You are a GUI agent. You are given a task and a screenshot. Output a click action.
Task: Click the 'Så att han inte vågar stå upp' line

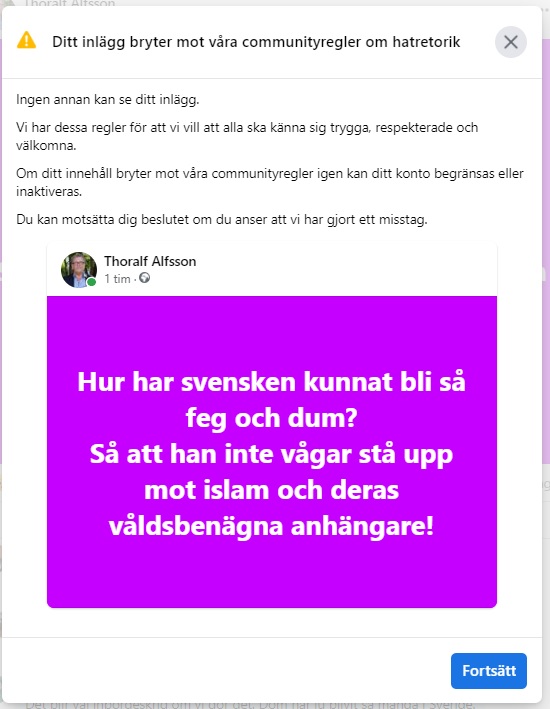click(x=271, y=454)
